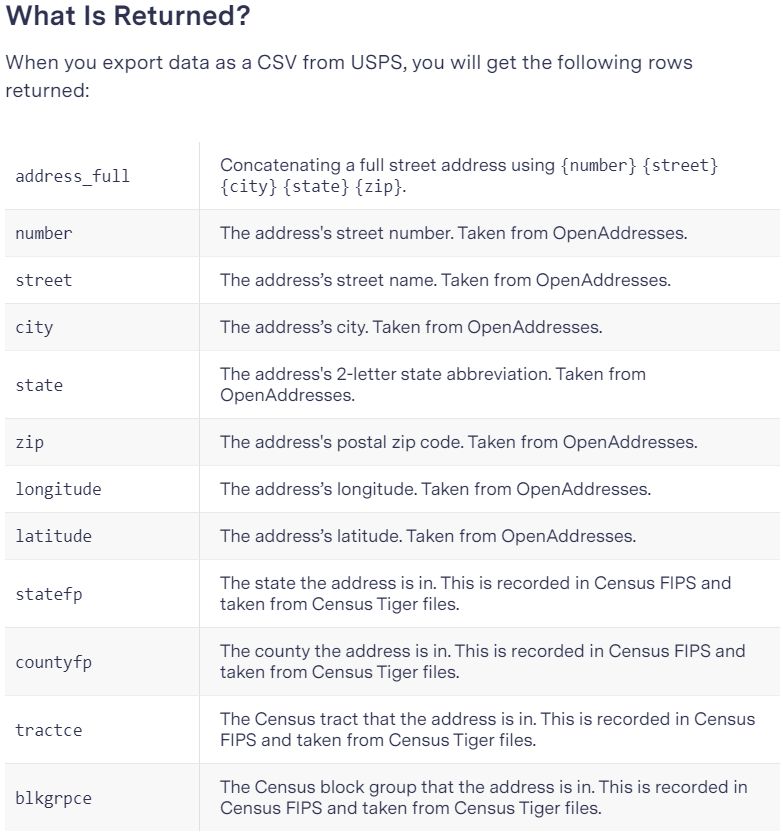Screen dimensions: 783x835
Task: Click the tractce field name cell
Action: click(49, 730)
